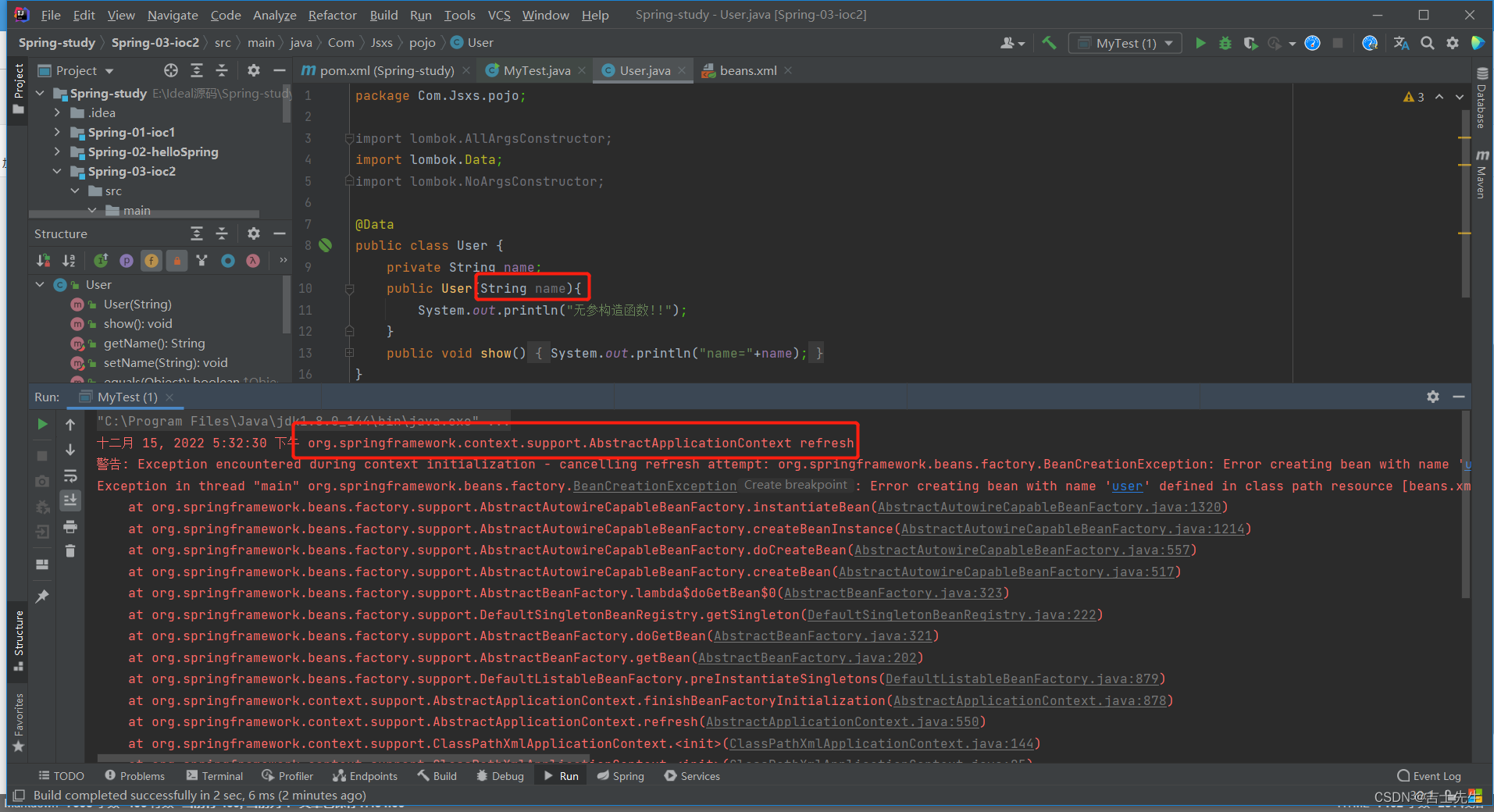Select opened file target icon in Project panel
The height and width of the screenshot is (812, 1494).
171,71
